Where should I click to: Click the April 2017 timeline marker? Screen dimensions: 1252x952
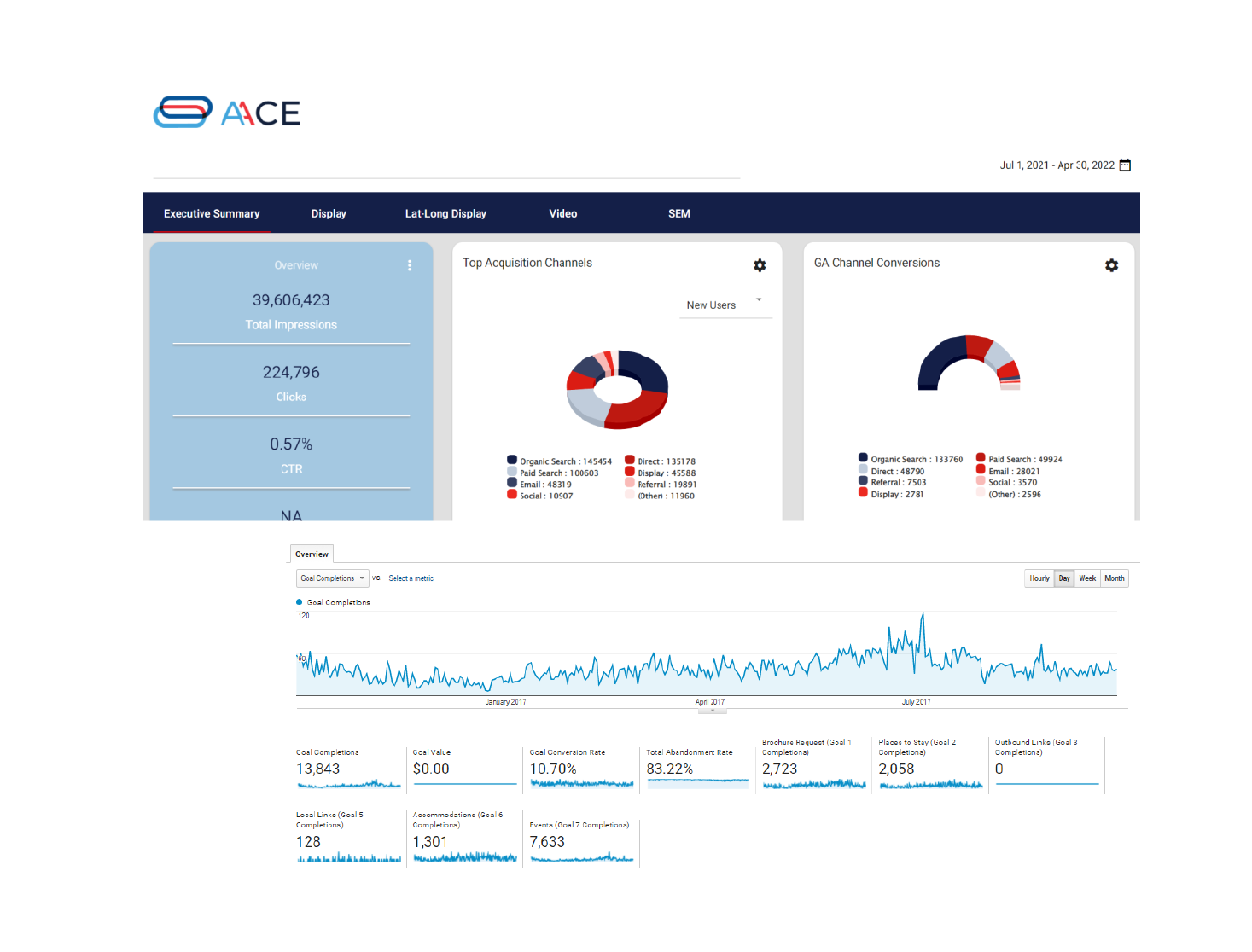coord(710,702)
